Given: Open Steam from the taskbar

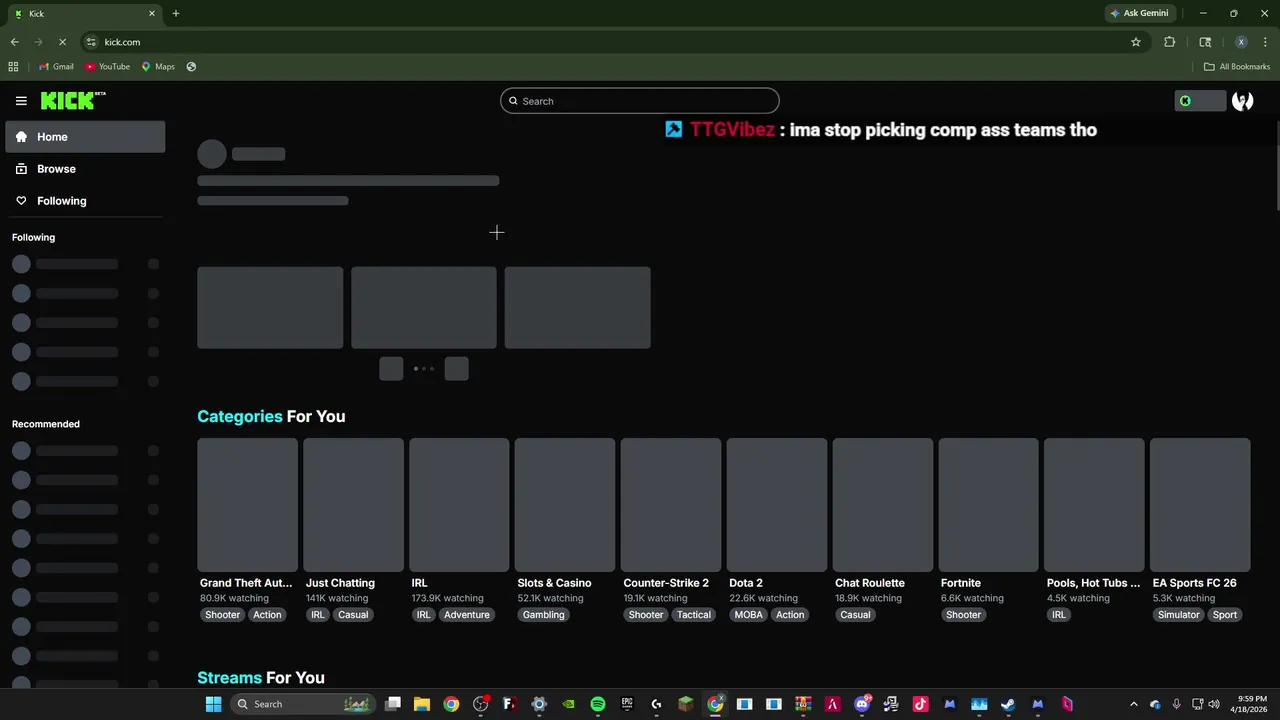Looking at the screenshot, I should pyautogui.click(x=1008, y=704).
